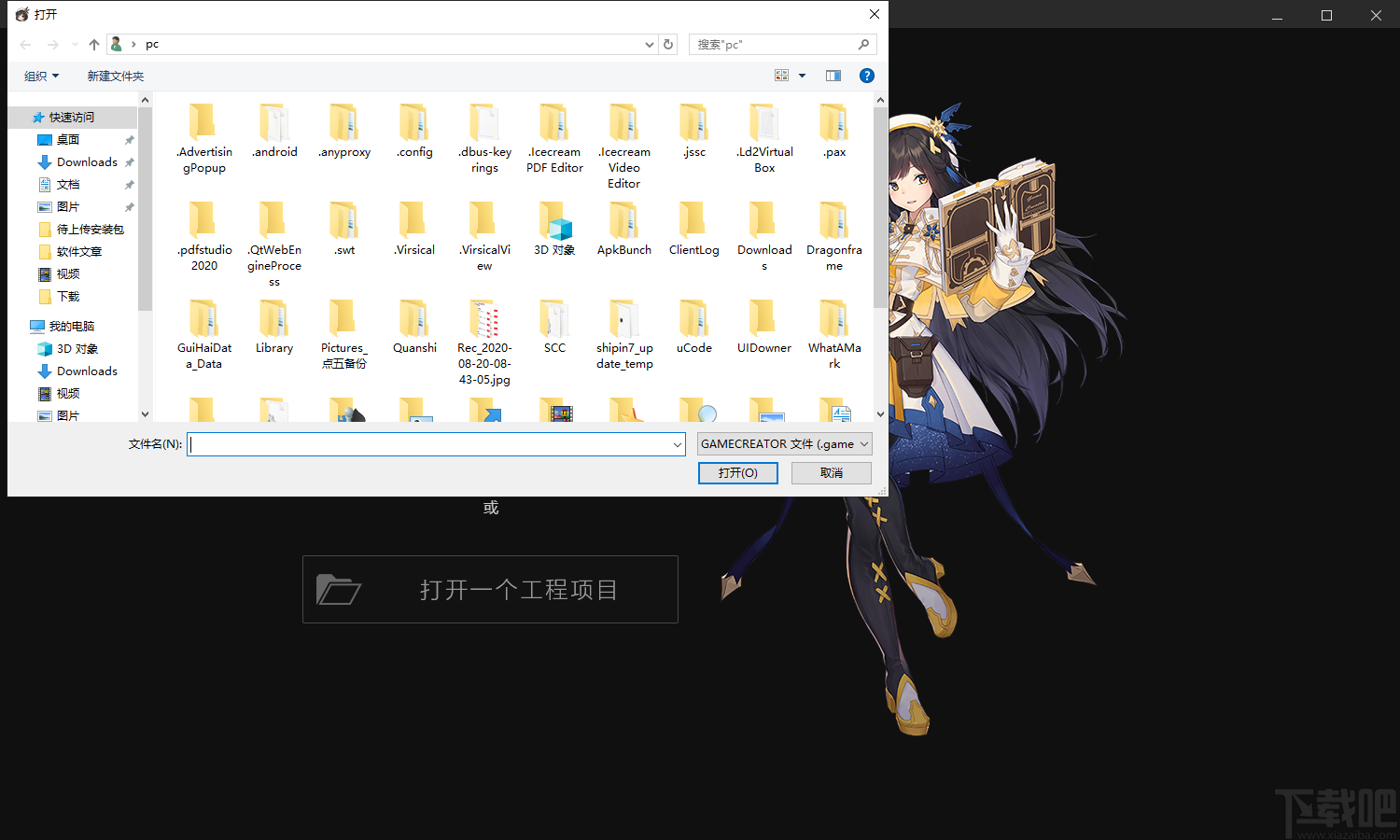This screenshot has height=840, width=1400.
Task: Select the Quanshi folder
Action: tap(414, 327)
